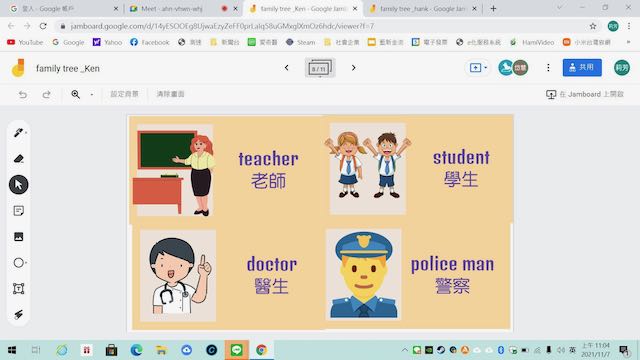Viewport: 640px width, 360px height.
Task: Click the clear frame button
Action: point(171,94)
